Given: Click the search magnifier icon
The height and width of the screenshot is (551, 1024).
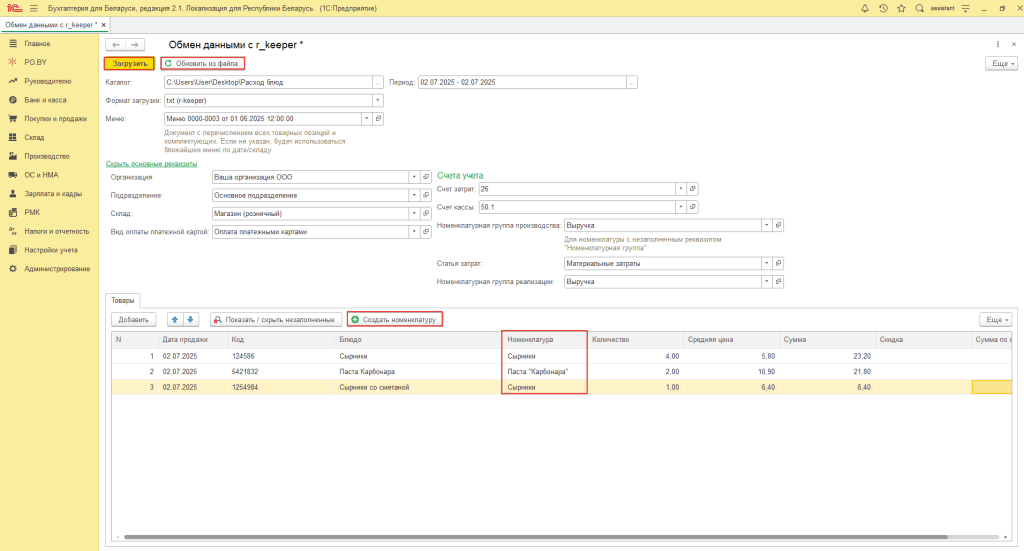Looking at the screenshot, I should click(x=920, y=8).
